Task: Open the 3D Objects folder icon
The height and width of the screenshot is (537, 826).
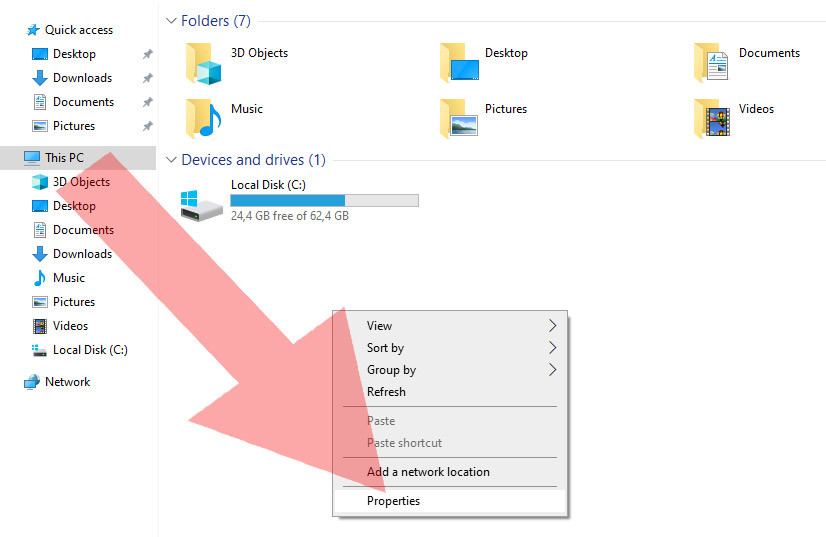Action: coord(204,64)
